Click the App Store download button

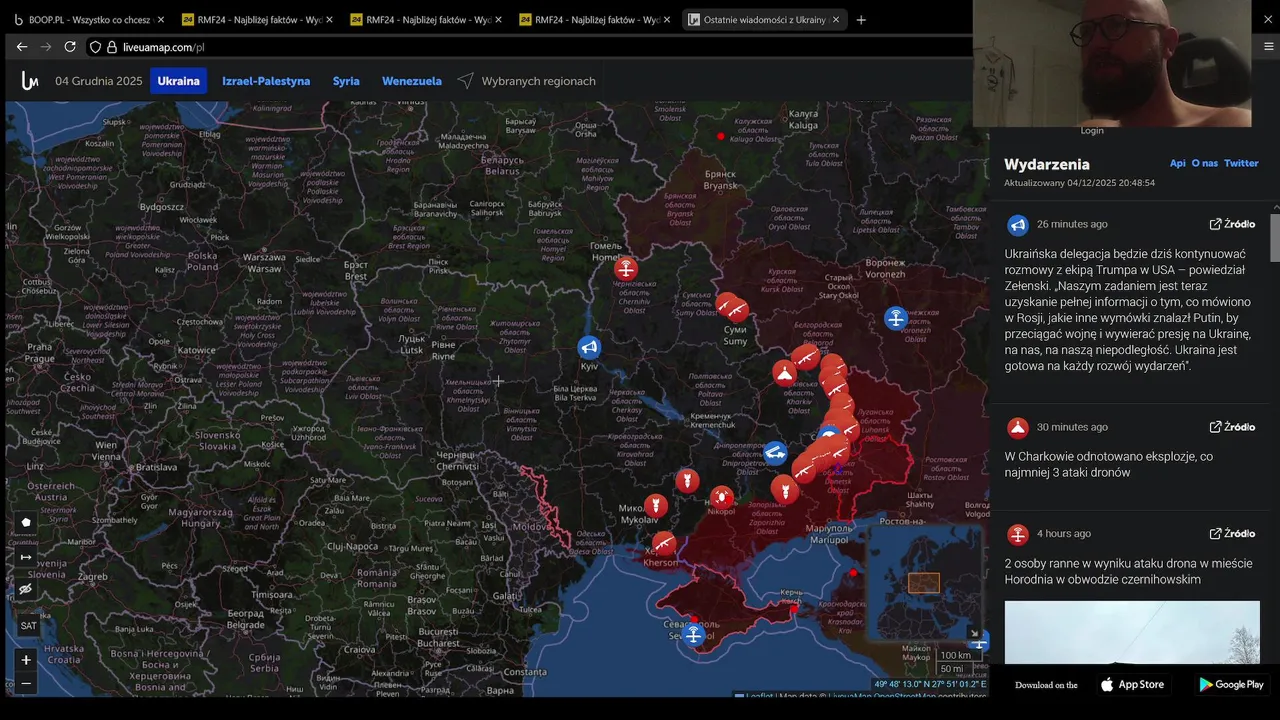pos(1132,685)
